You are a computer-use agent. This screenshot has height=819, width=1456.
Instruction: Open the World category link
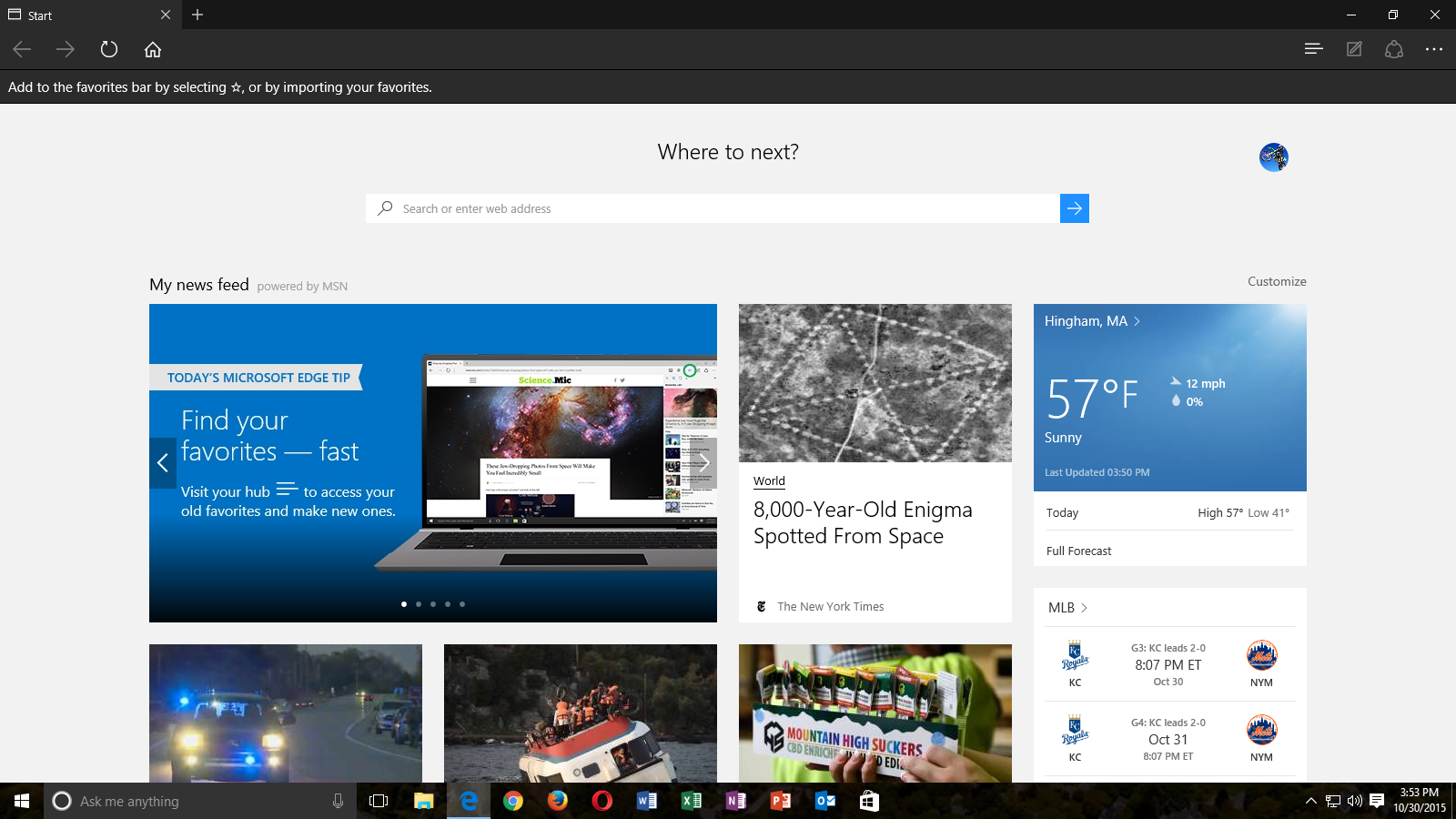(x=769, y=480)
